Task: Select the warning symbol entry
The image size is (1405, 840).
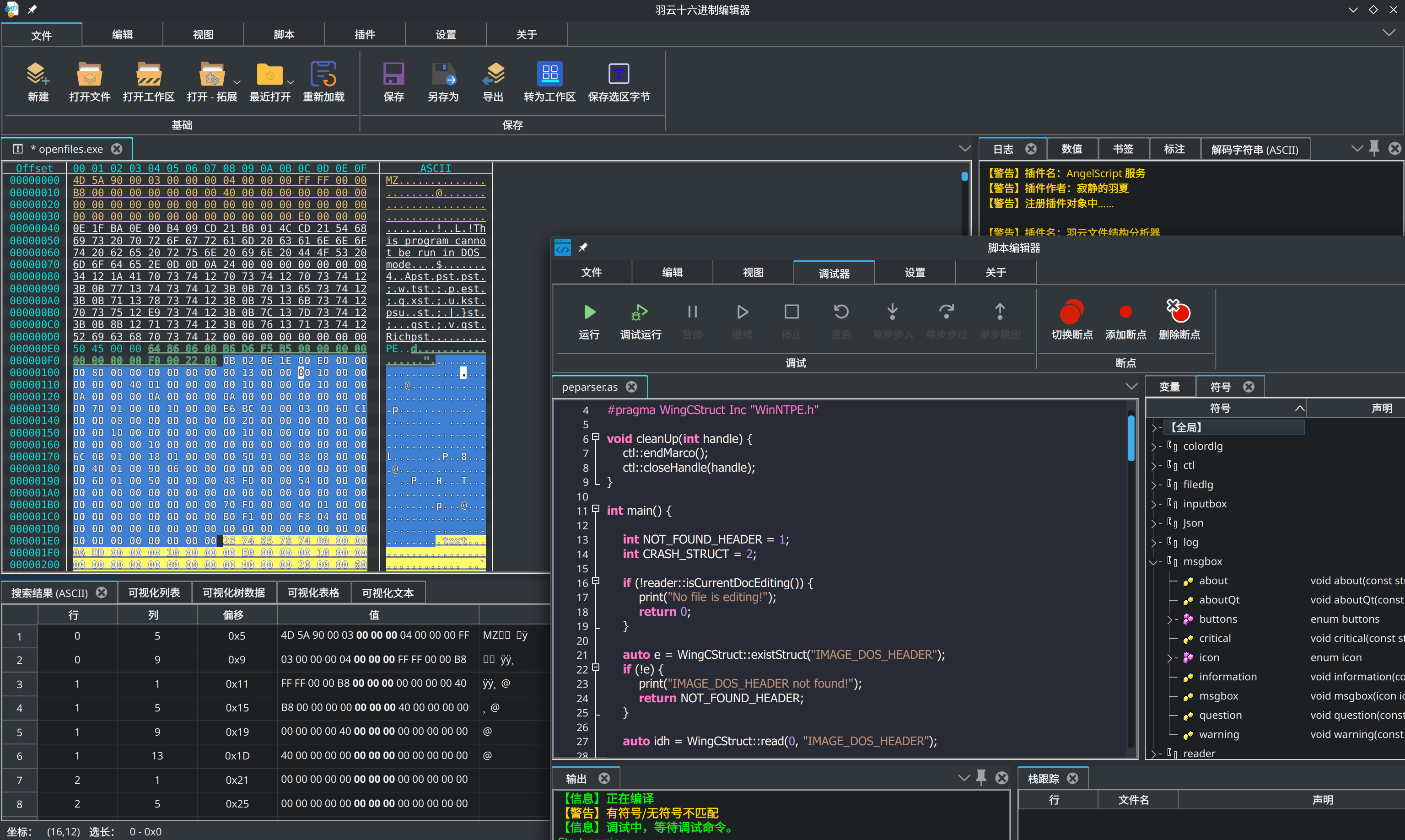Action: click(x=1219, y=735)
